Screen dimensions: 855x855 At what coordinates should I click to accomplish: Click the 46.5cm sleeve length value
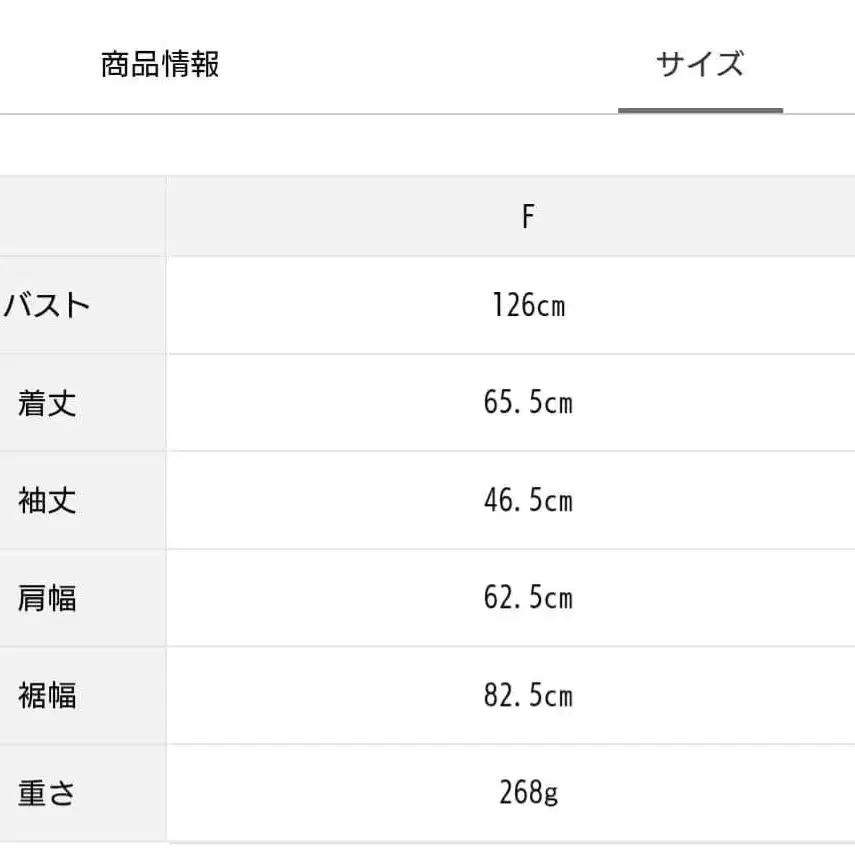coord(528,501)
